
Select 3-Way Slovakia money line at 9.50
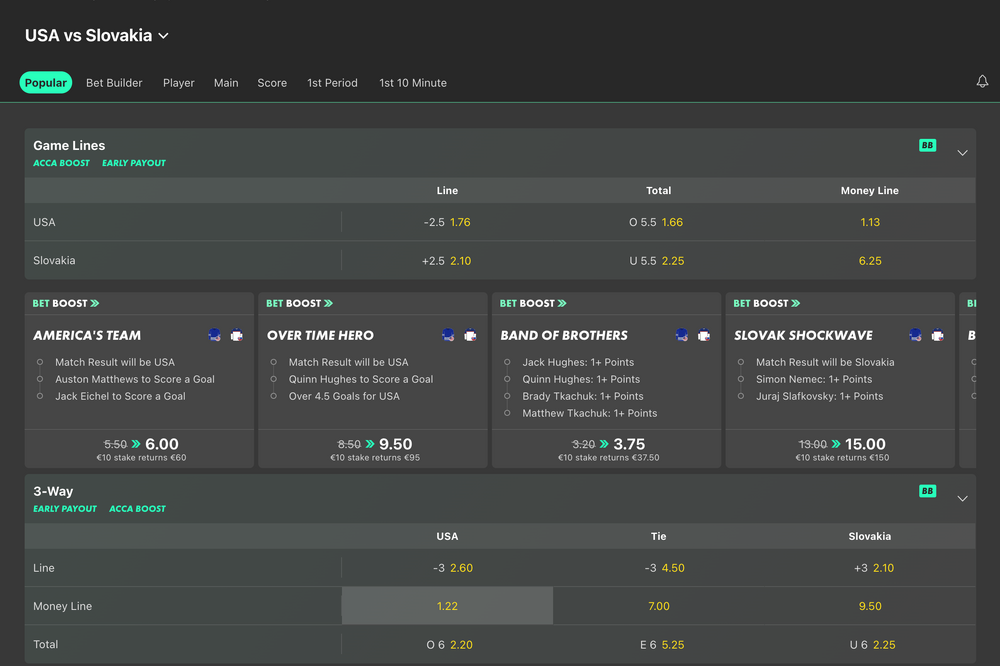pos(870,606)
